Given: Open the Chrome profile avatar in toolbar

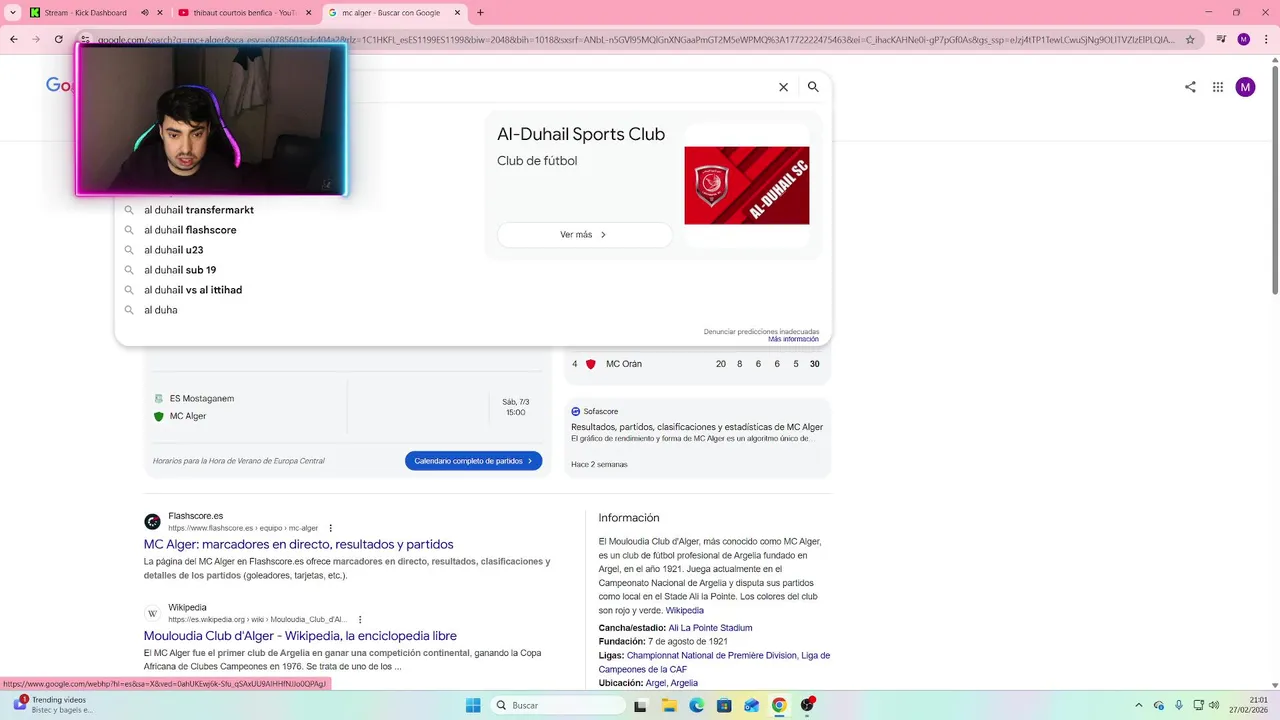Looking at the screenshot, I should coord(1243,40).
